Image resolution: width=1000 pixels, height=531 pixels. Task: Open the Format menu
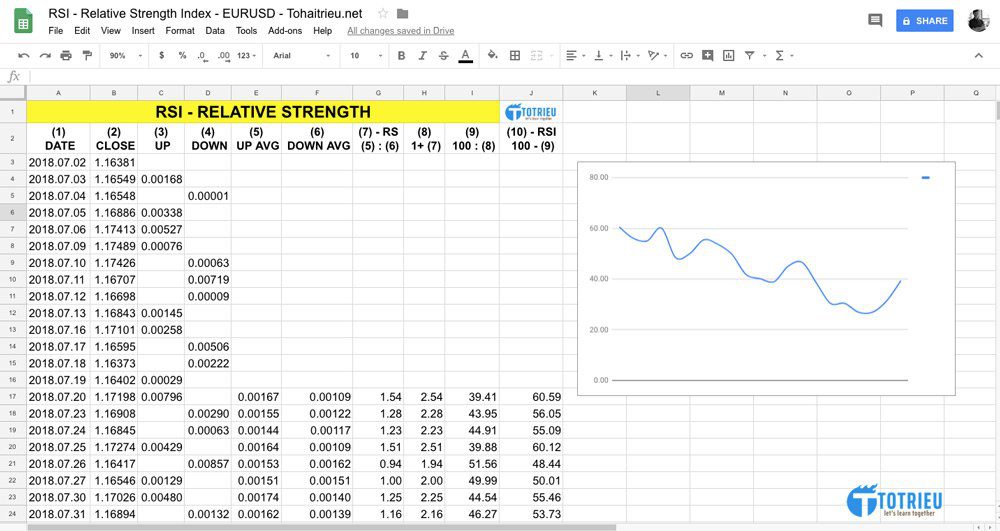coord(180,31)
